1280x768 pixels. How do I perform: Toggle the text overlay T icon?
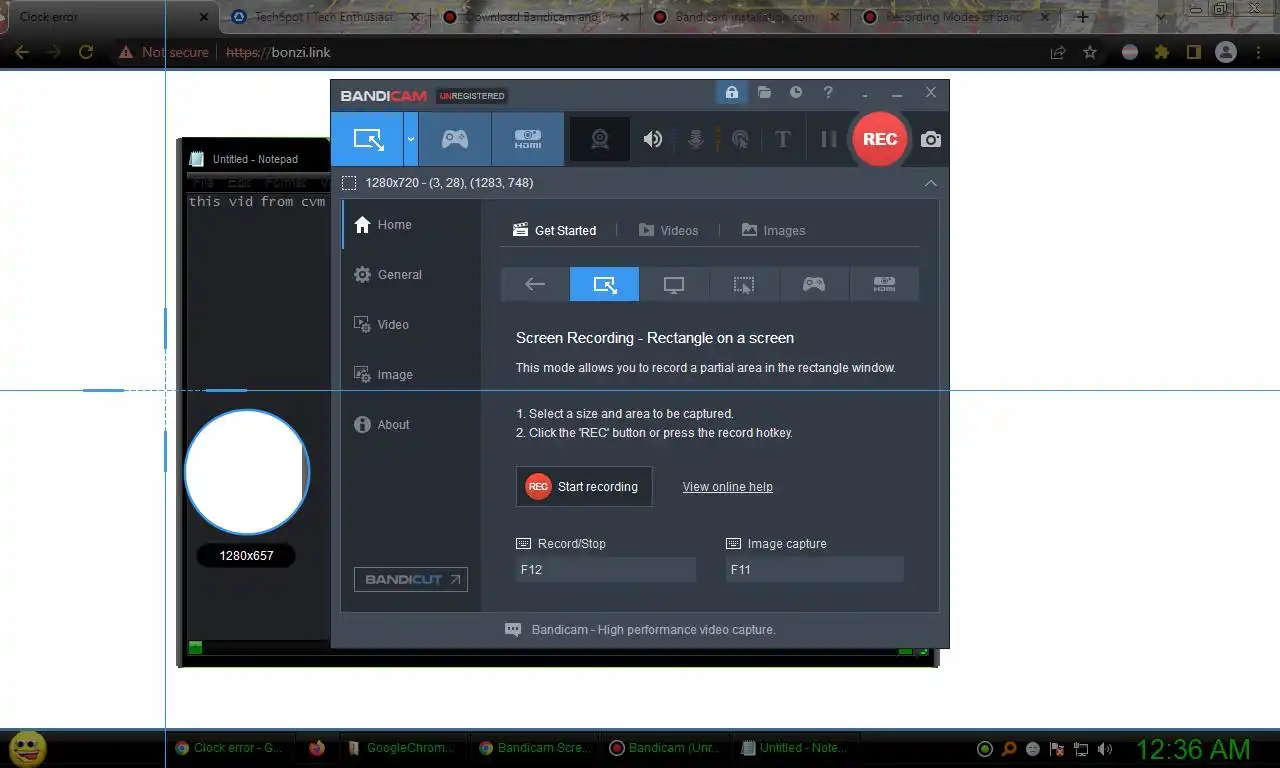pyautogui.click(x=783, y=139)
